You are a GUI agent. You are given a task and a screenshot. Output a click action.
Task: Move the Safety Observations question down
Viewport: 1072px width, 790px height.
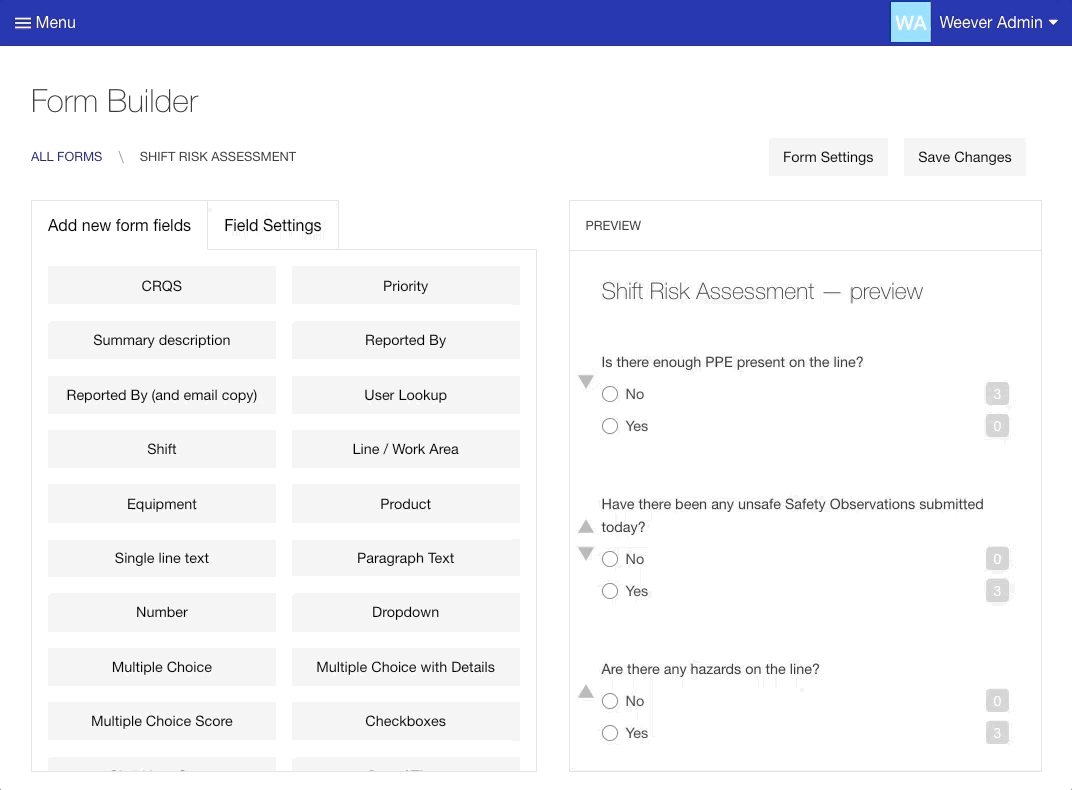click(x=586, y=554)
